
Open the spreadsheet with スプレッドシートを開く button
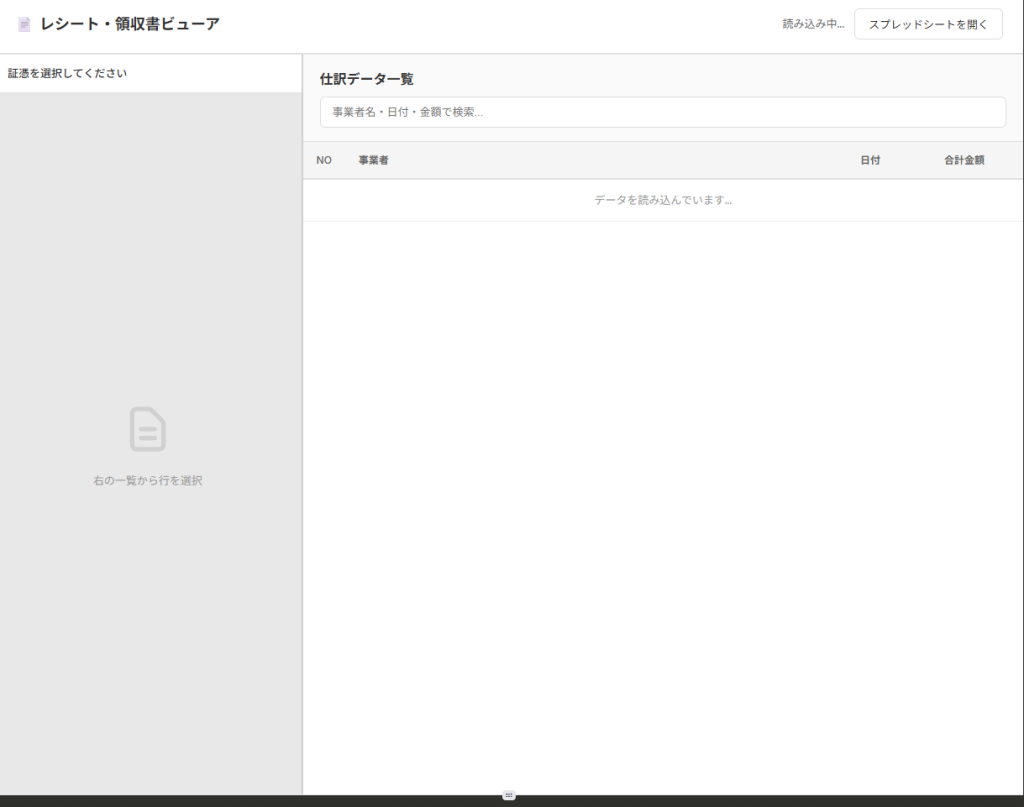click(928, 24)
